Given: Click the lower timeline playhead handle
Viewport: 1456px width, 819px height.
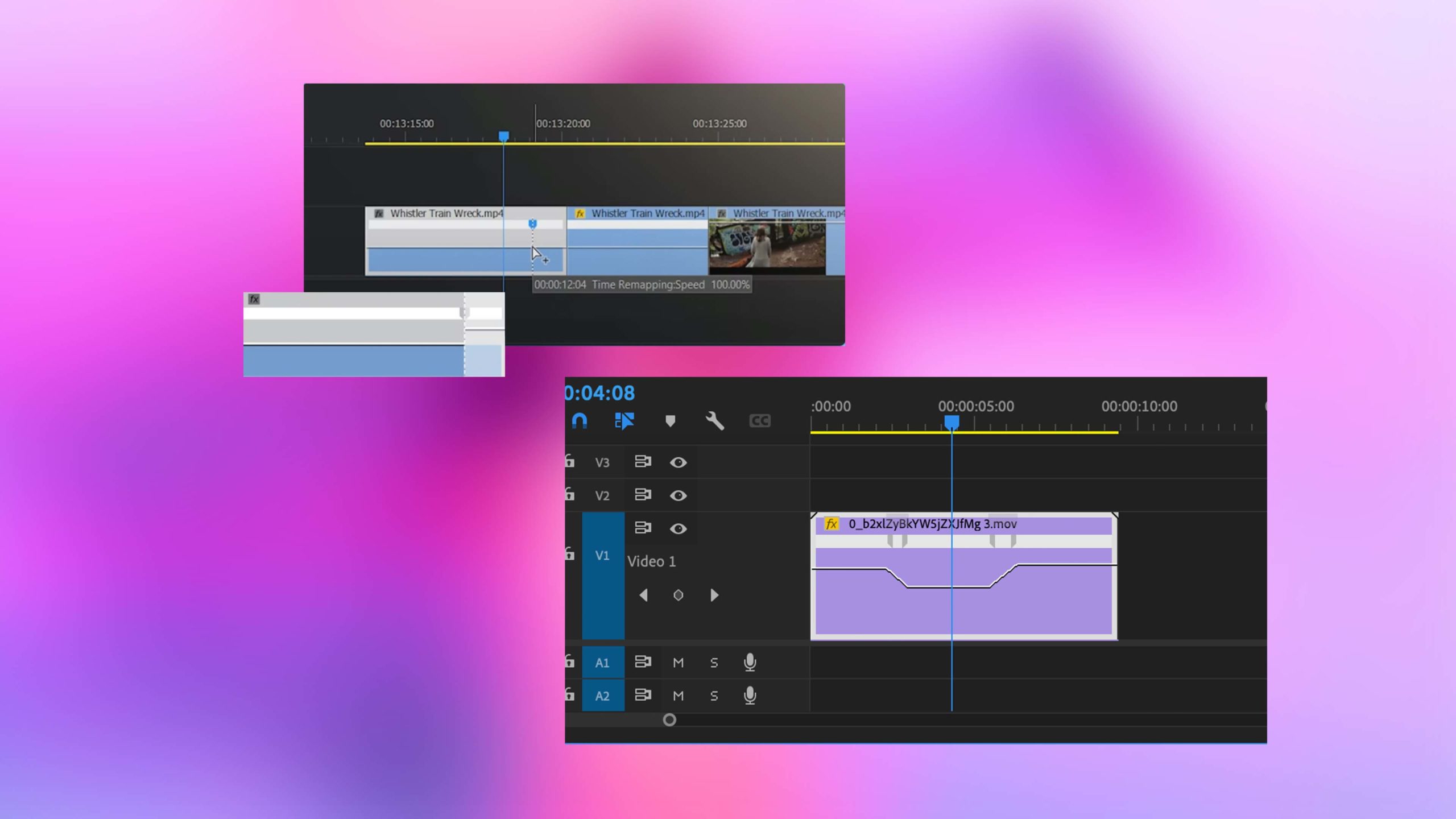Looking at the screenshot, I should pos(952,422).
